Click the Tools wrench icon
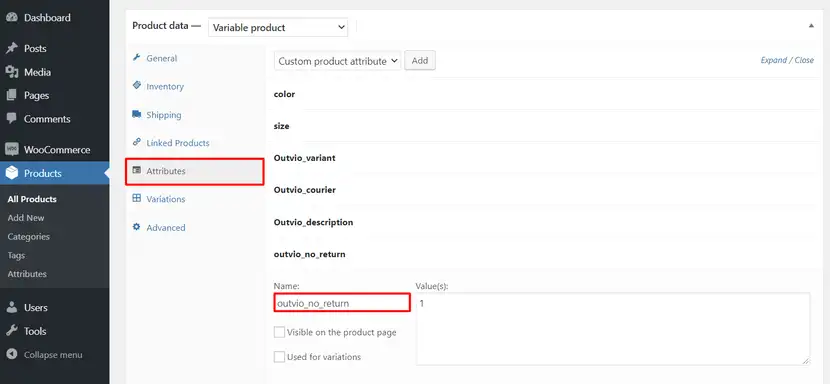This screenshot has height=384, width=830. [x=12, y=331]
